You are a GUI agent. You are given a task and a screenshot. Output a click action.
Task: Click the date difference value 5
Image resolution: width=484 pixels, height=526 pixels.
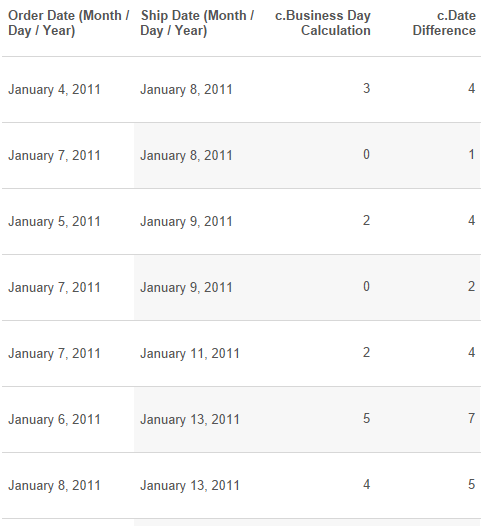[x=472, y=484]
